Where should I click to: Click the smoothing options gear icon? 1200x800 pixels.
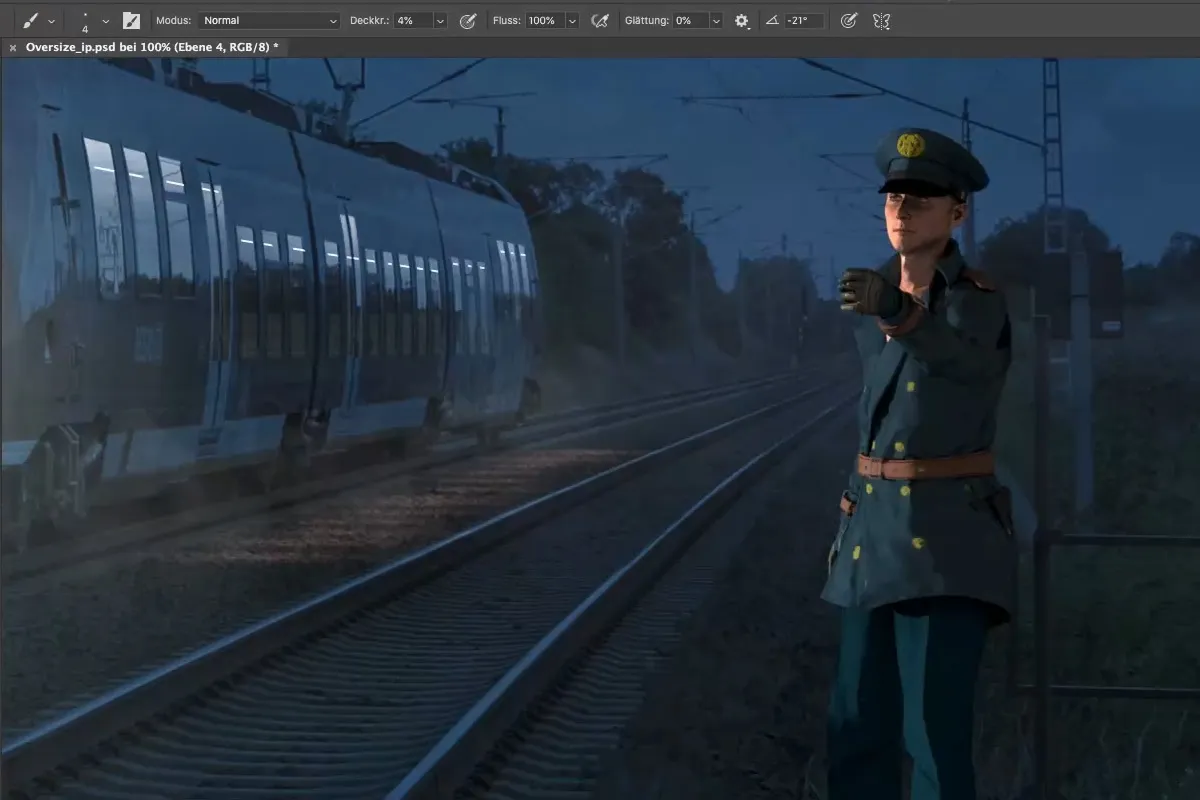tap(741, 19)
